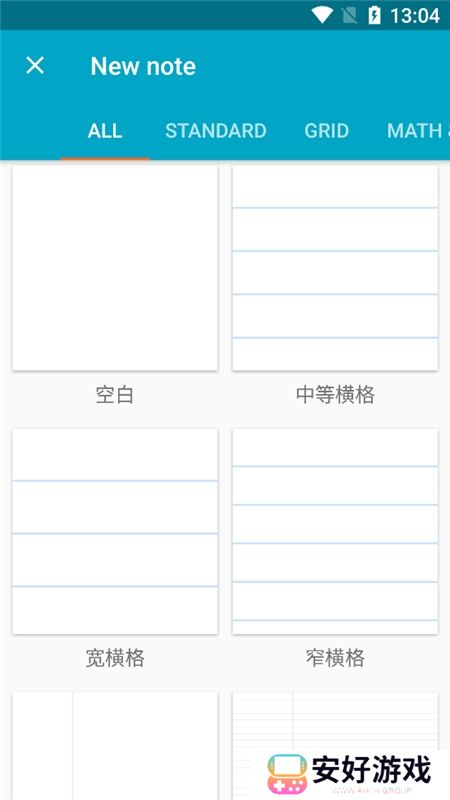Click the 中等横格 label text
This screenshot has width=450, height=800.
pos(335,395)
